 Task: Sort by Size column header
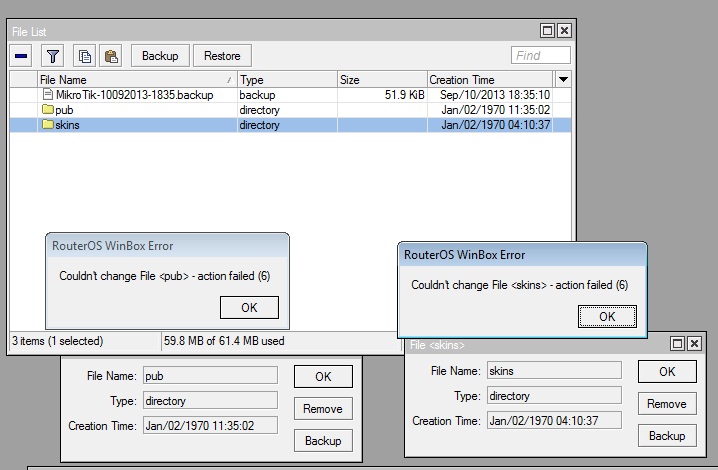tap(382, 79)
